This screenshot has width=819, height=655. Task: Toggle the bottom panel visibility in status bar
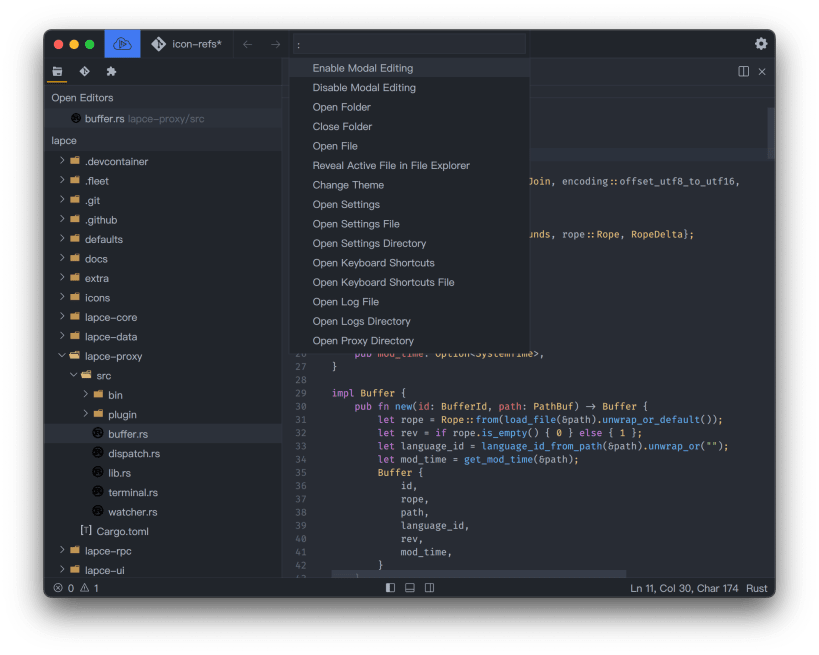coord(409,587)
